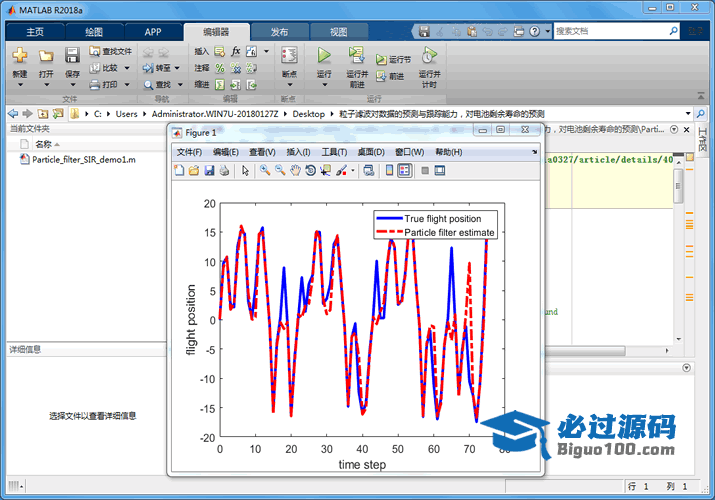715x500 pixels.
Task: Open Figure 1 Tools (工具) menu
Action: pos(334,152)
